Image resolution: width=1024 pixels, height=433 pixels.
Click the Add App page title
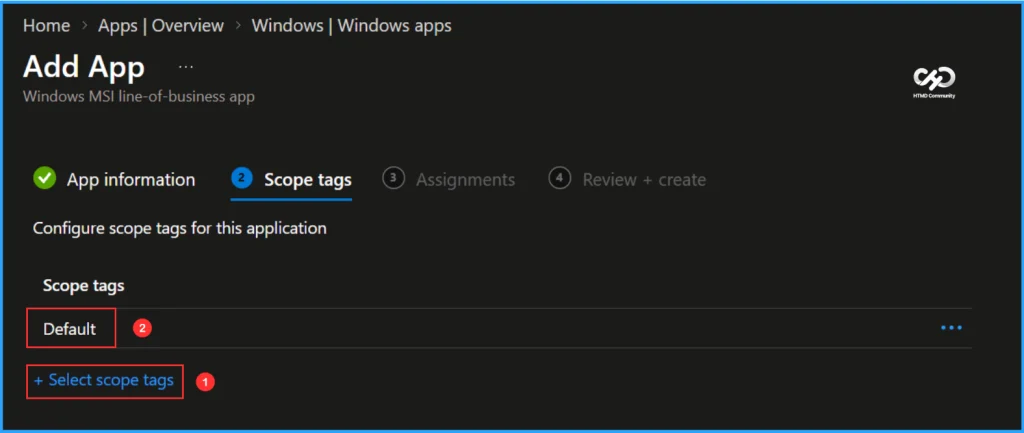click(84, 67)
